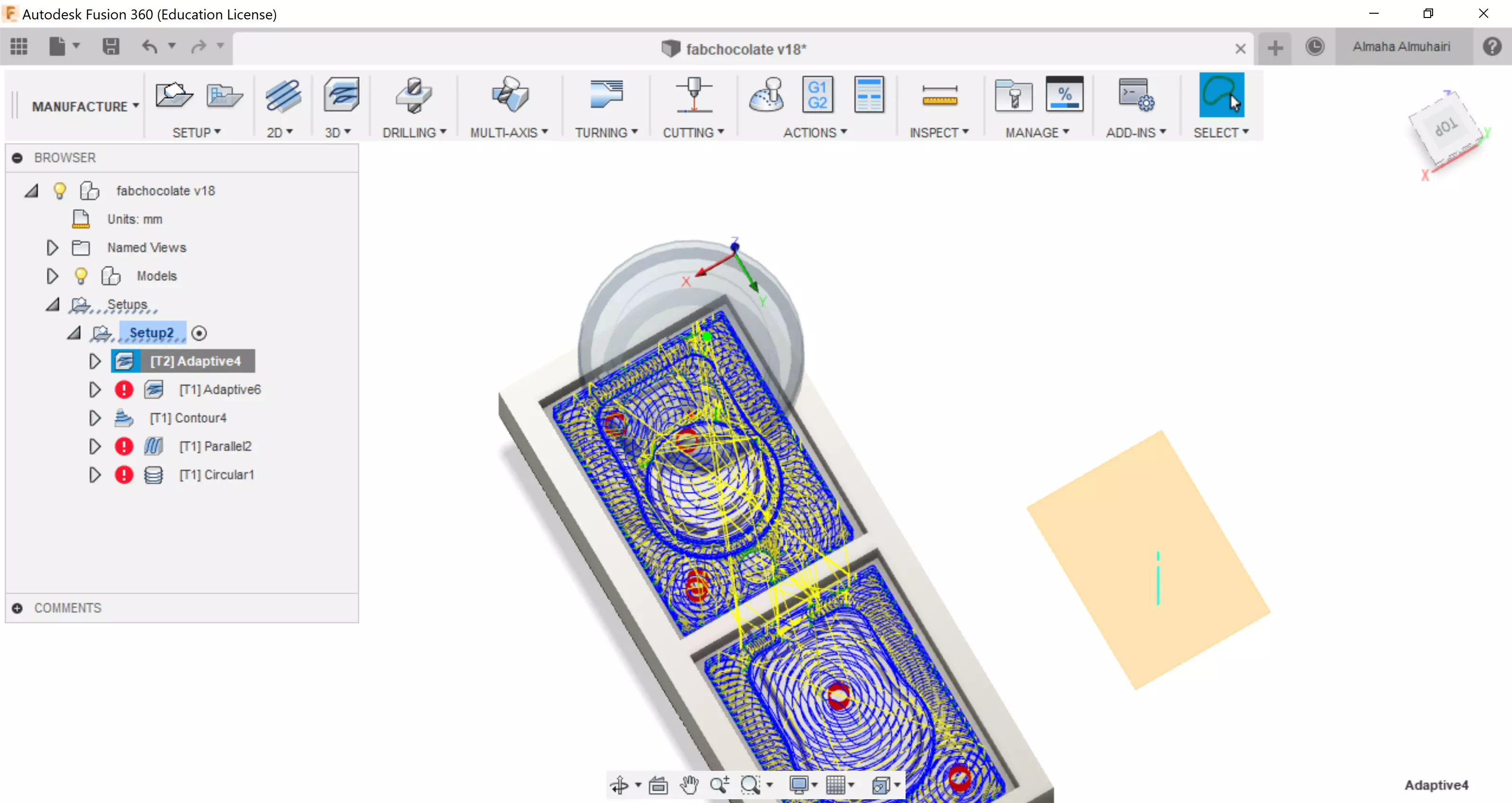Expand the COMMENTS panel
This screenshot has width=1512, height=803.
click(x=17, y=608)
